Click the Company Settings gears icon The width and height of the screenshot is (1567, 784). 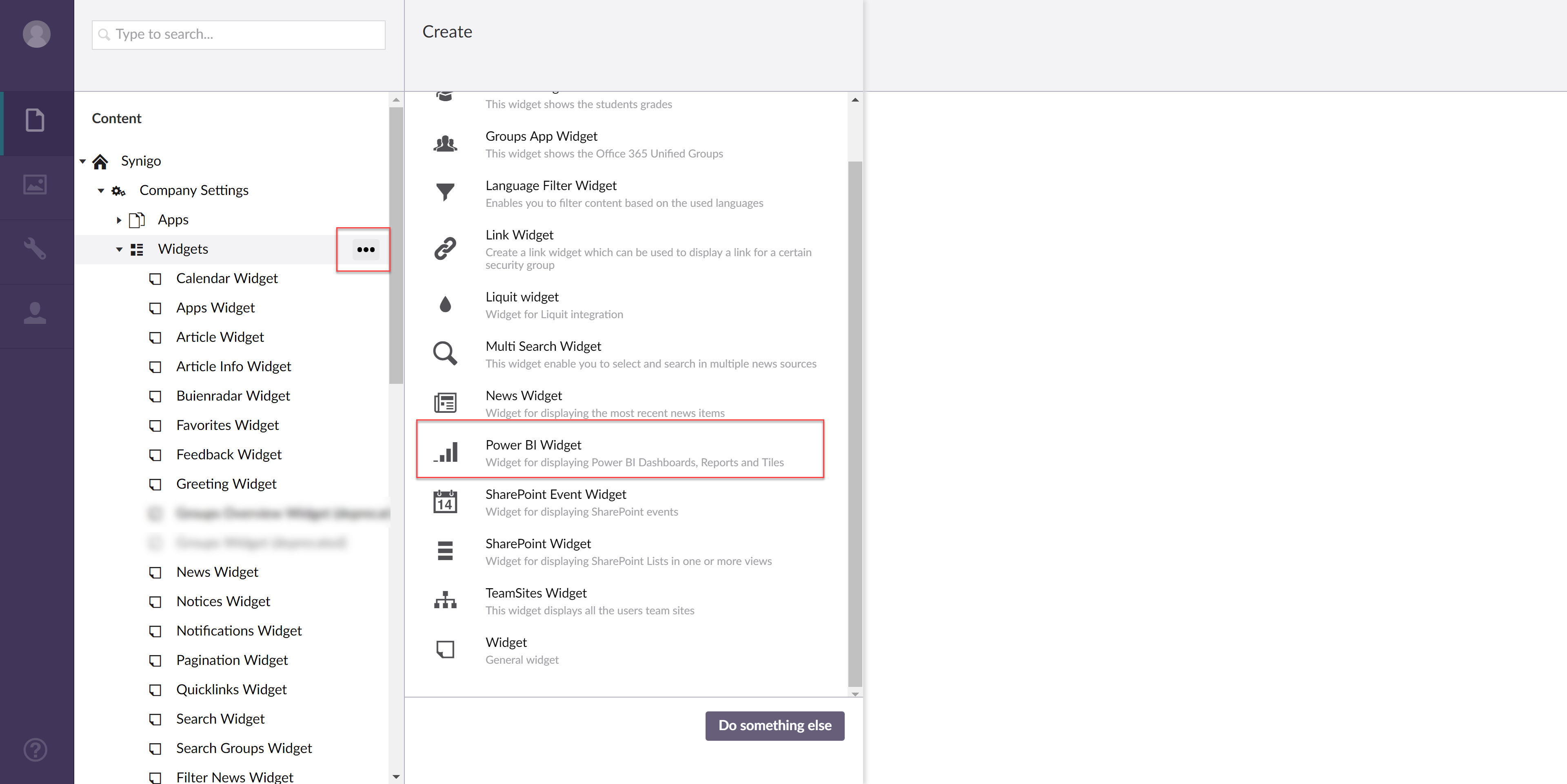[x=119, y=191]
